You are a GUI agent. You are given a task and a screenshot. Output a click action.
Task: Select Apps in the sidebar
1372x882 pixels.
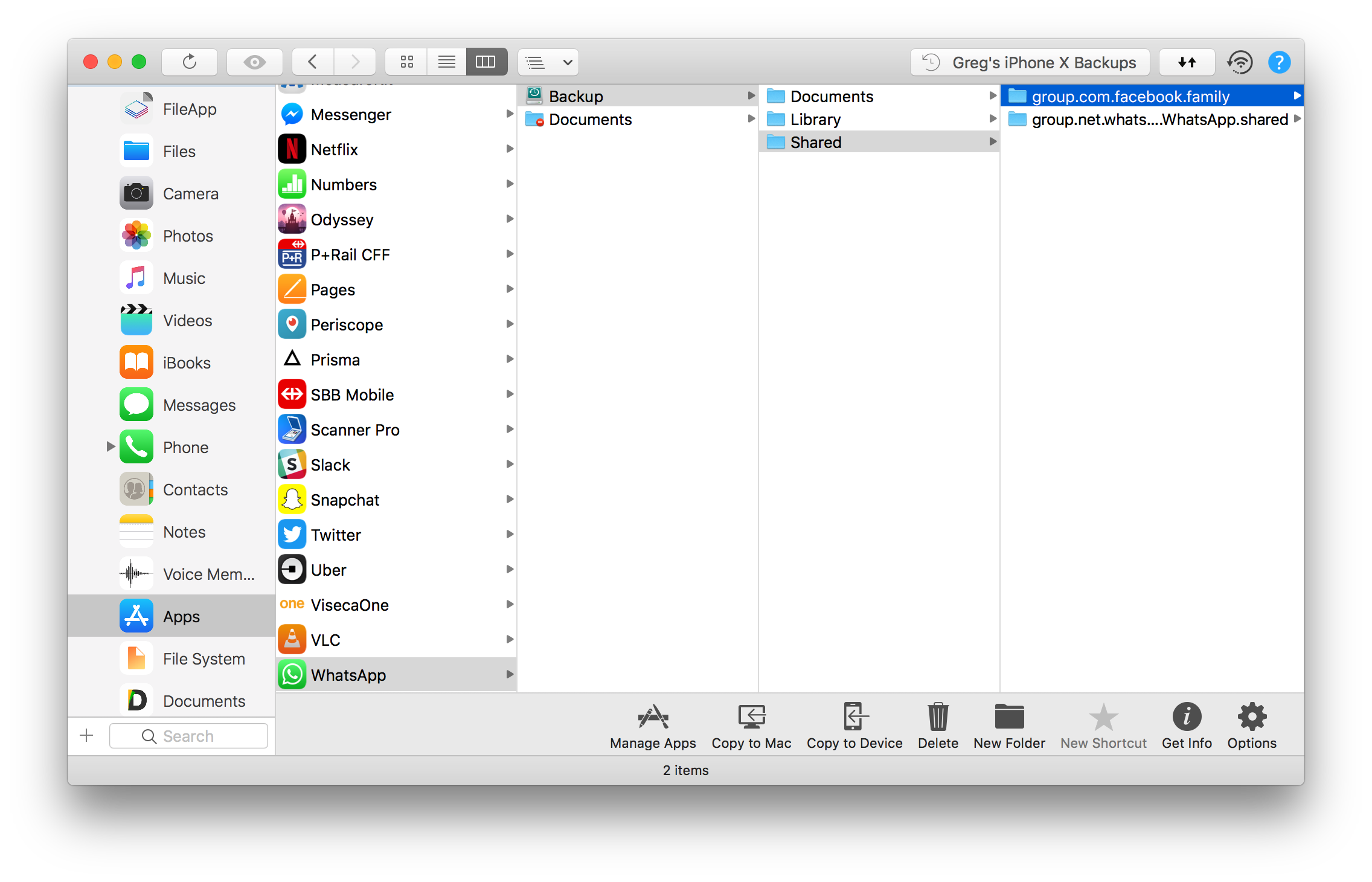click(x=171, y=617)
